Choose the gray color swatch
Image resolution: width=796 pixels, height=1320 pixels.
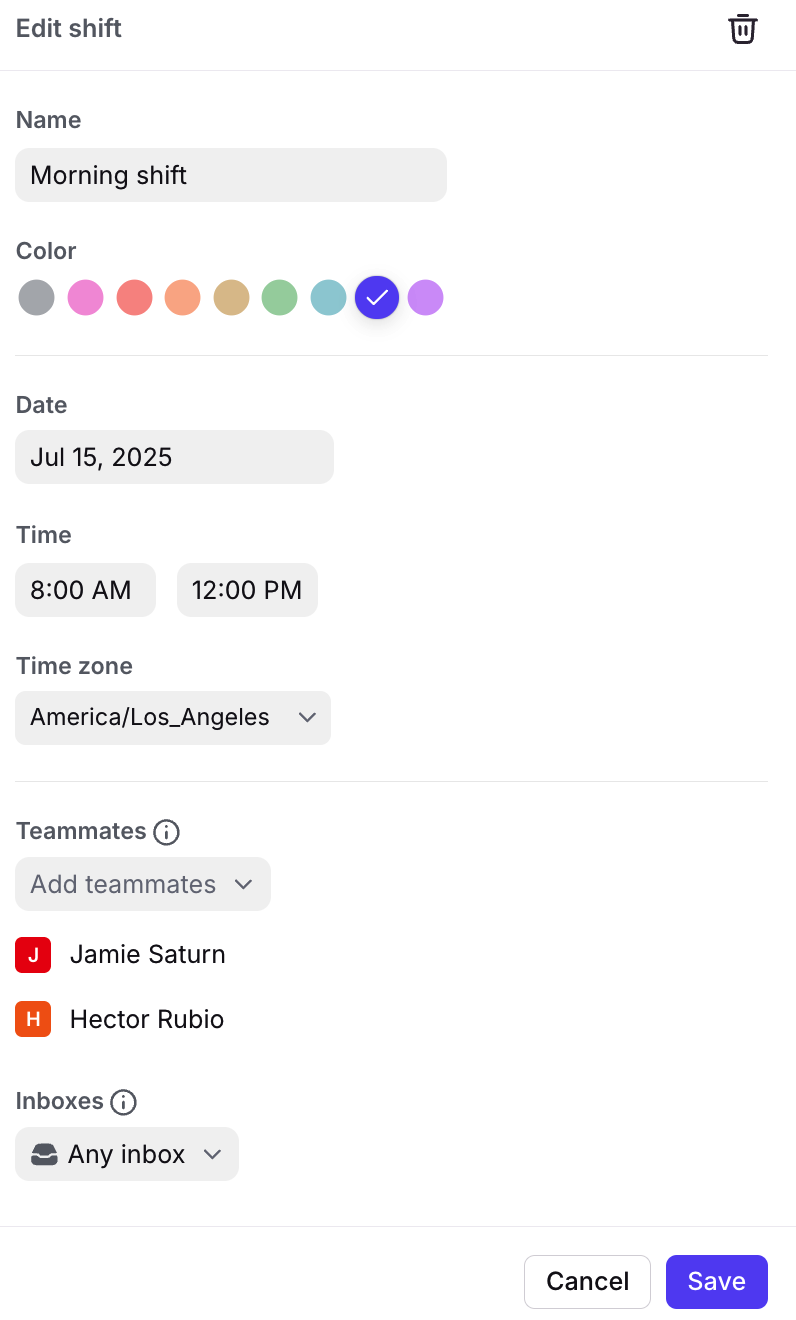36,298
